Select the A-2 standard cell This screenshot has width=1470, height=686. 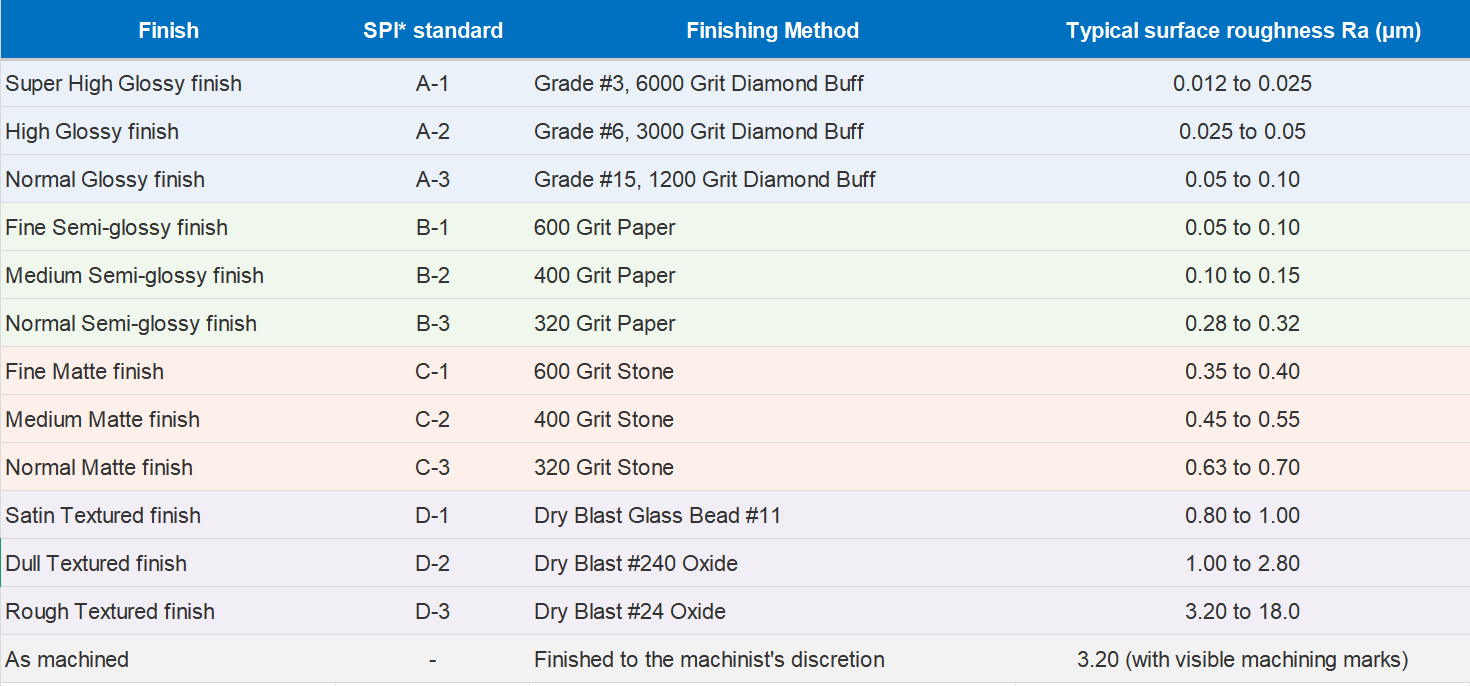[x=433, y=132]
